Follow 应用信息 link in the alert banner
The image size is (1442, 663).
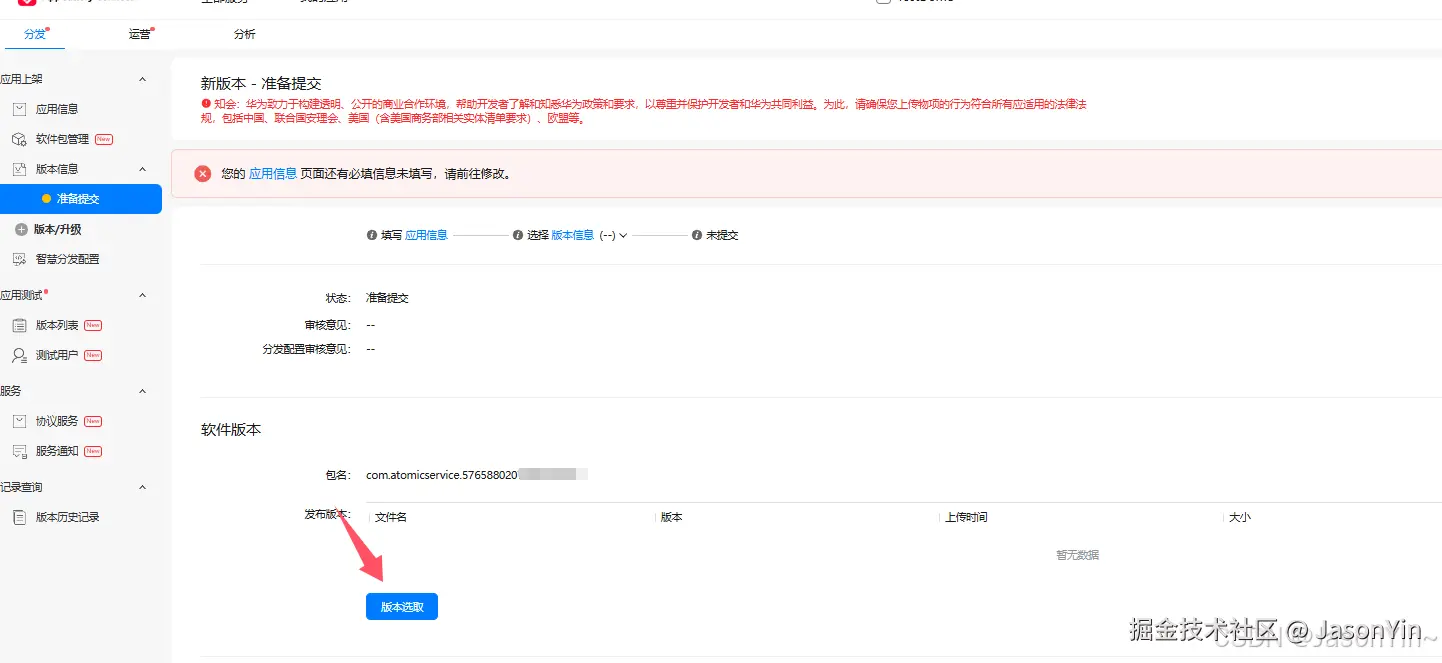273,173
